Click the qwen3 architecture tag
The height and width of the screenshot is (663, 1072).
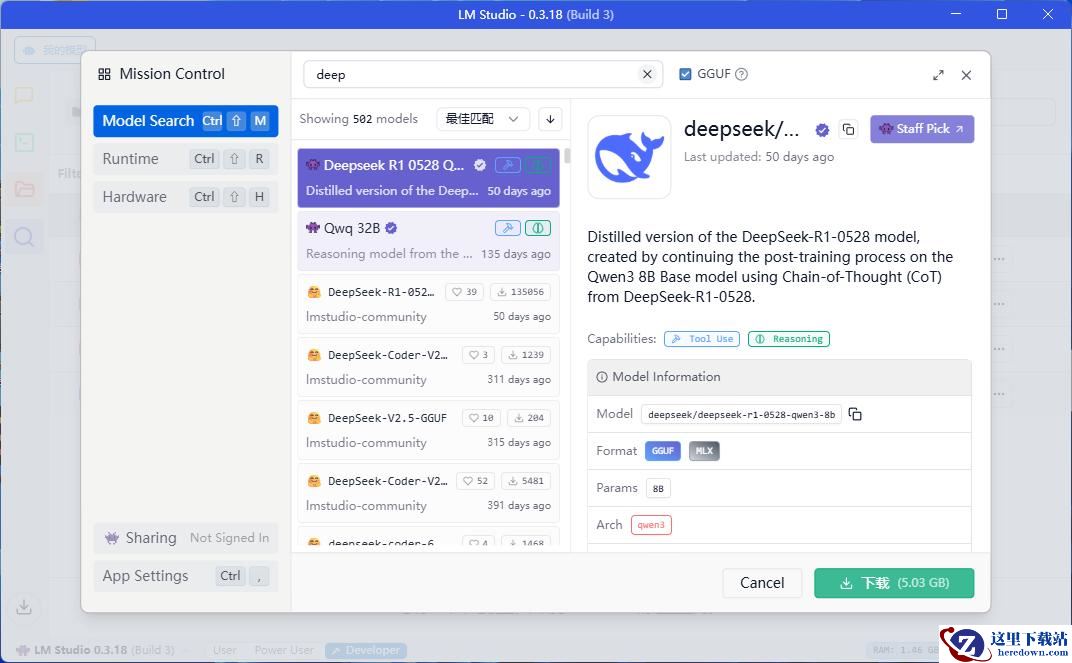(651, 525)
